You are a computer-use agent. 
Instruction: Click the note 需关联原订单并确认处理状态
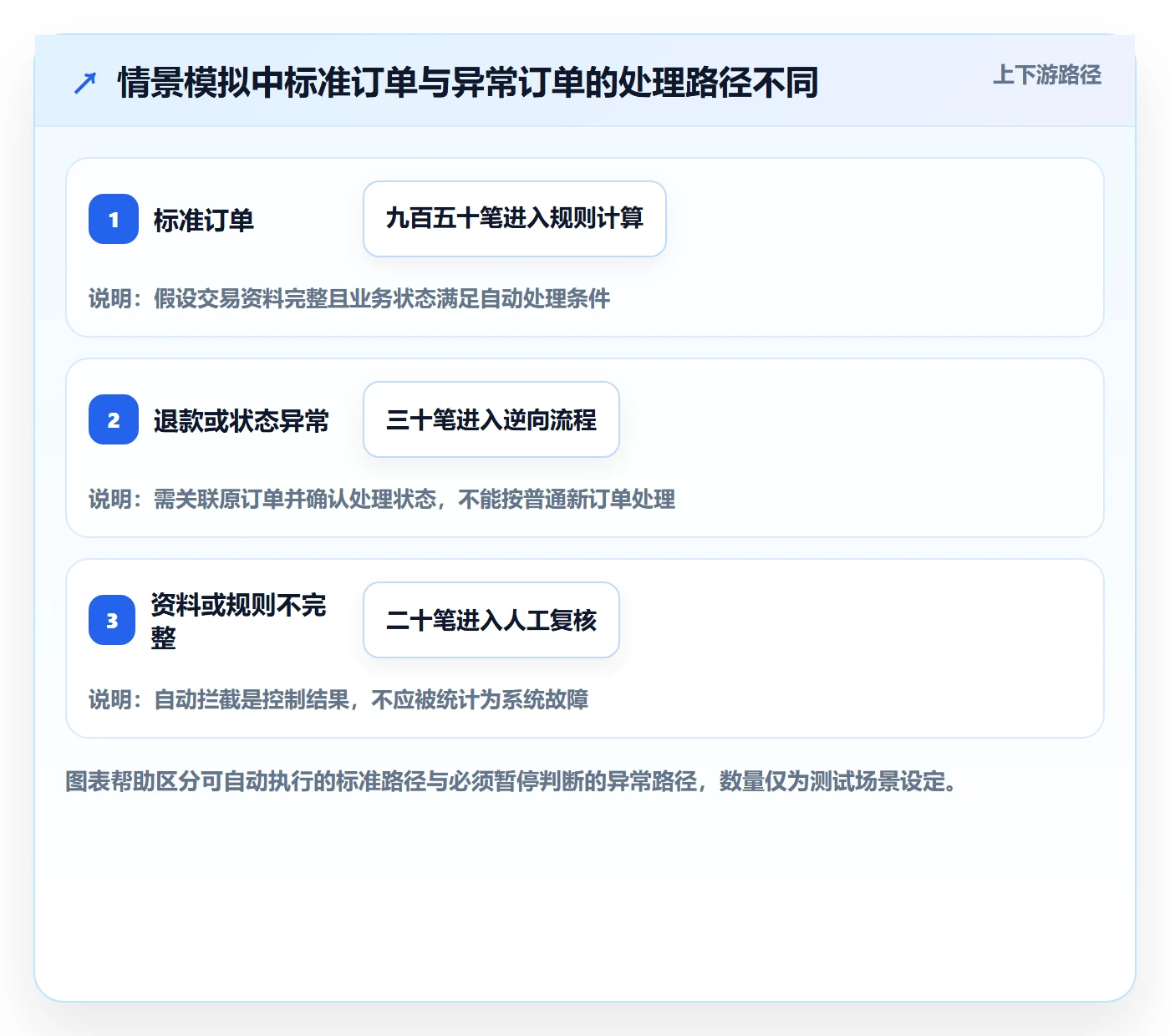(295, 500)
